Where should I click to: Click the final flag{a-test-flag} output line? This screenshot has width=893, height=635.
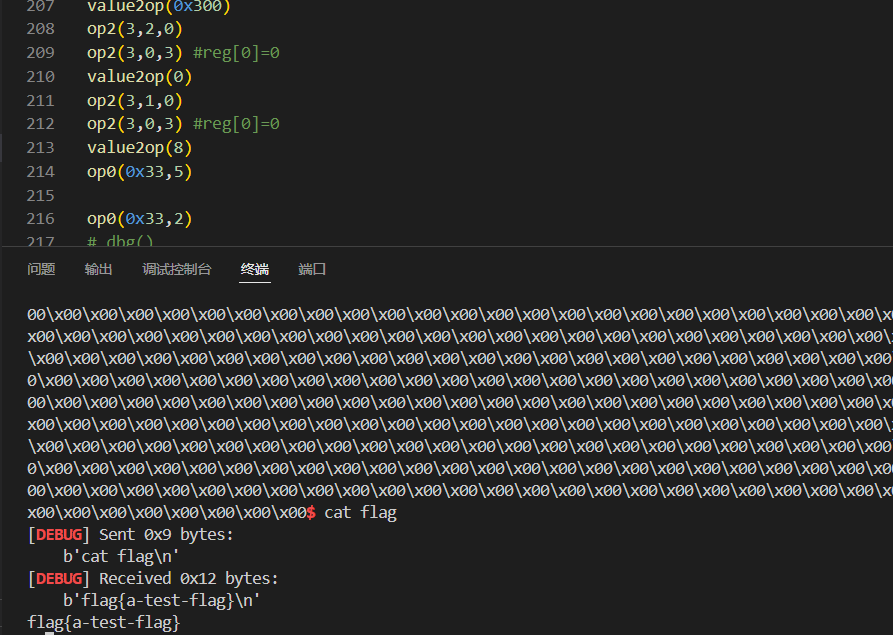[103, 623]
